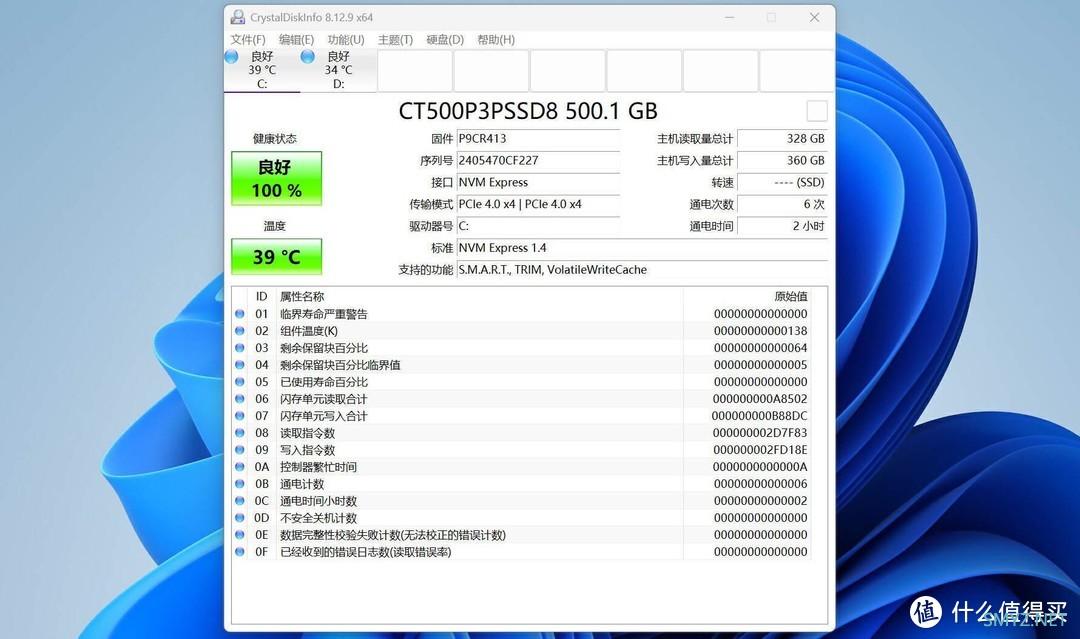The height and width of the screenshot is (639, 1080).
Task: Click the power-on hours value 2 小时
Action: click(x=782, y=226)
